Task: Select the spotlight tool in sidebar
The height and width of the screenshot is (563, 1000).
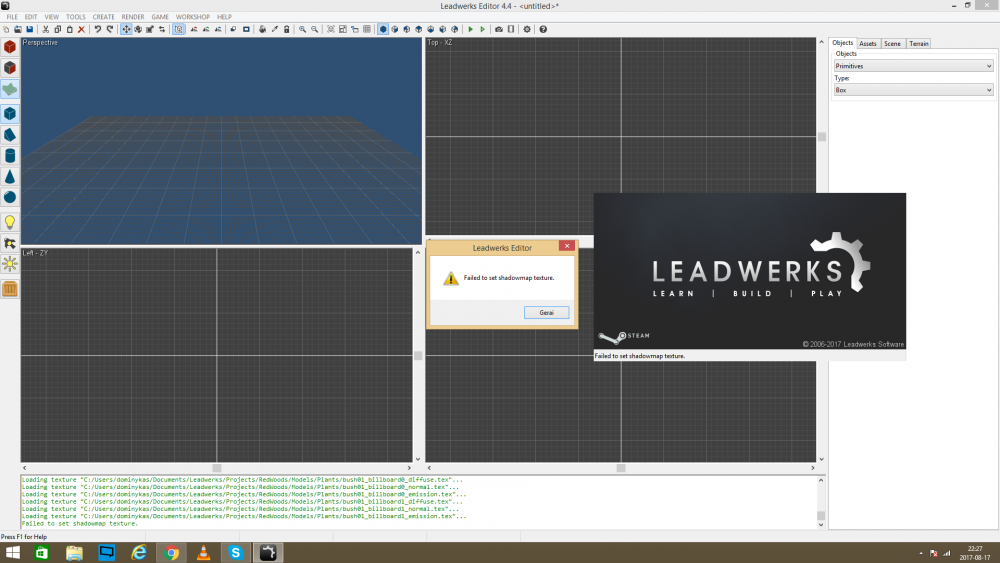Action: (10, 243)
